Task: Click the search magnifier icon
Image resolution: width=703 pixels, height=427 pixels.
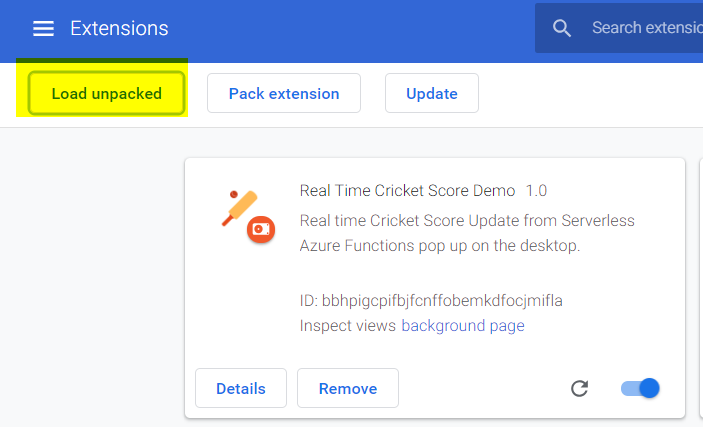Action: 562,28
